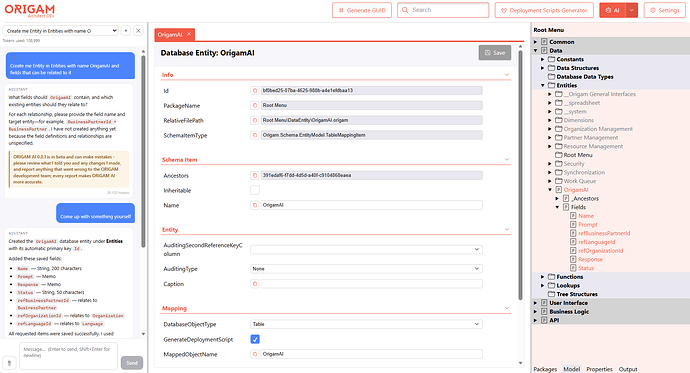Select the Status field item

[x=586, y=268]
